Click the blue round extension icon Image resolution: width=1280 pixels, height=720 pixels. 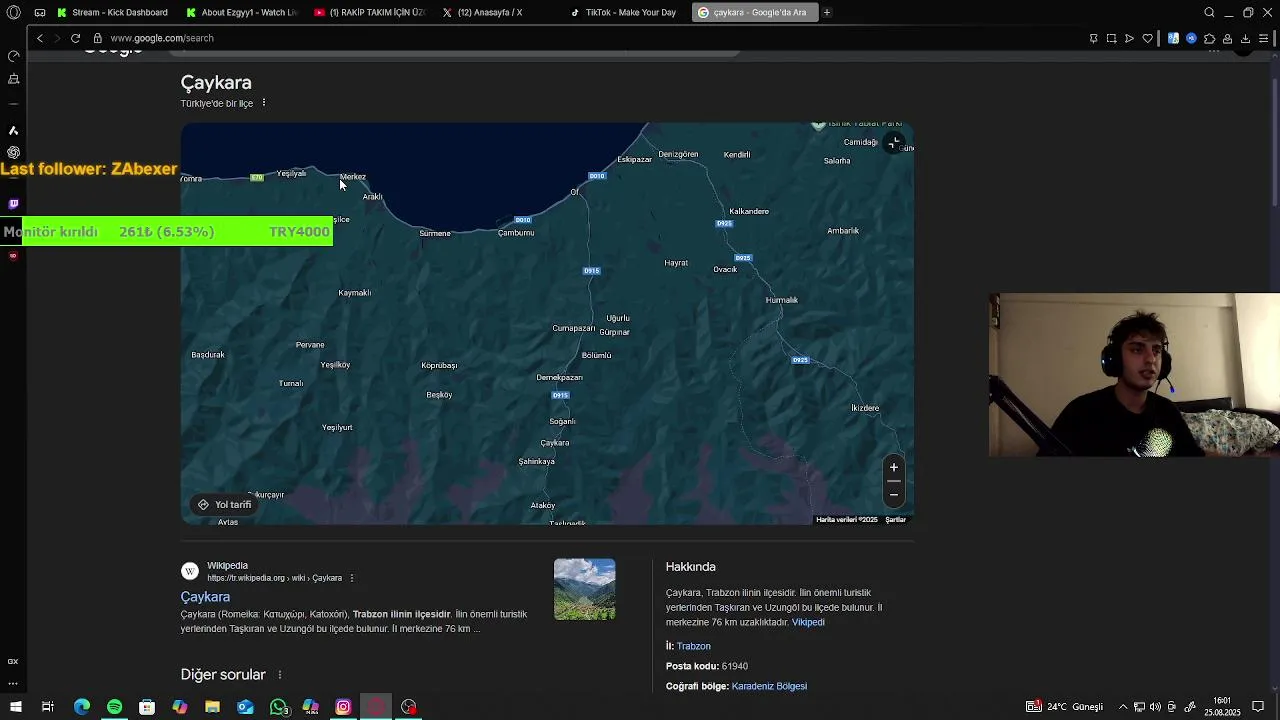coord(1191,38)
